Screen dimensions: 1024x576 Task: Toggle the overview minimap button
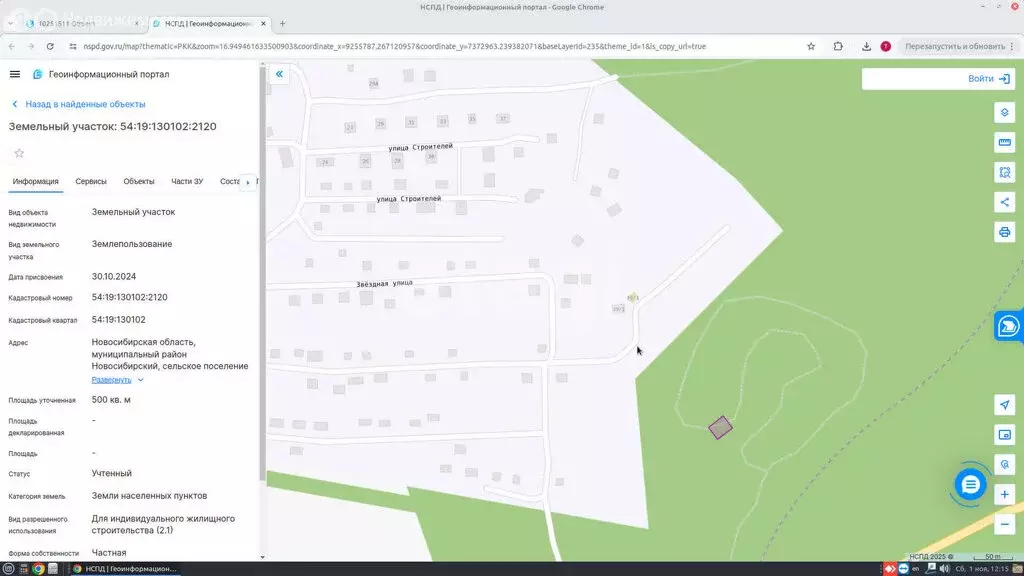(1005, 434)
